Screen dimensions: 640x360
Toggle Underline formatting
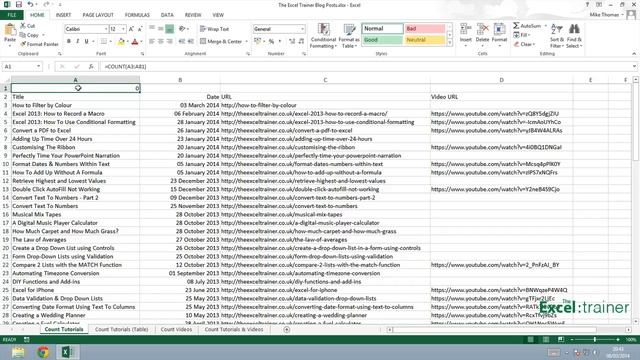86,41
